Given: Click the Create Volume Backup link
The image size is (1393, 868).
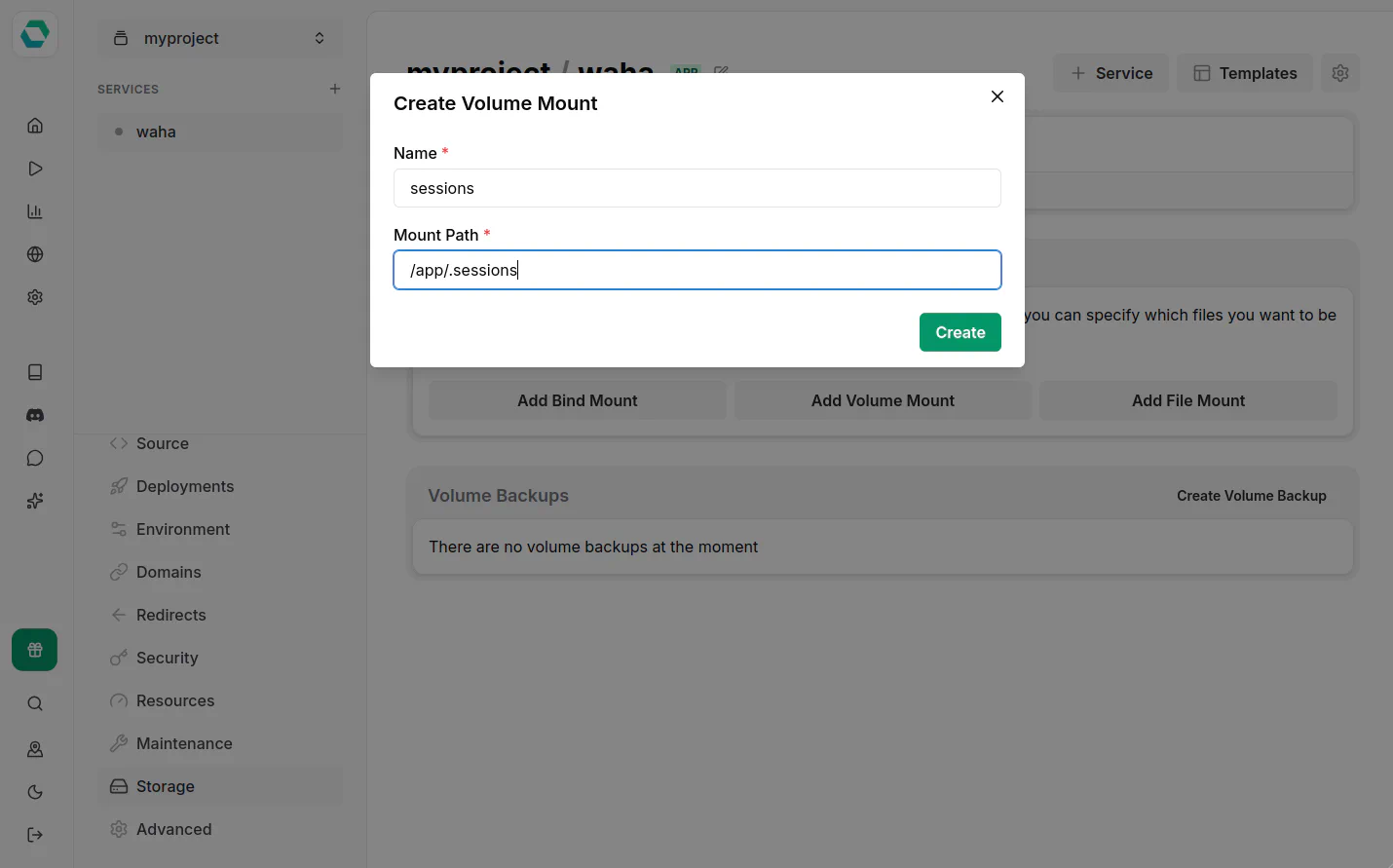Looking at the screenshot, I should pyautogui.click(x=1251, y=496).
